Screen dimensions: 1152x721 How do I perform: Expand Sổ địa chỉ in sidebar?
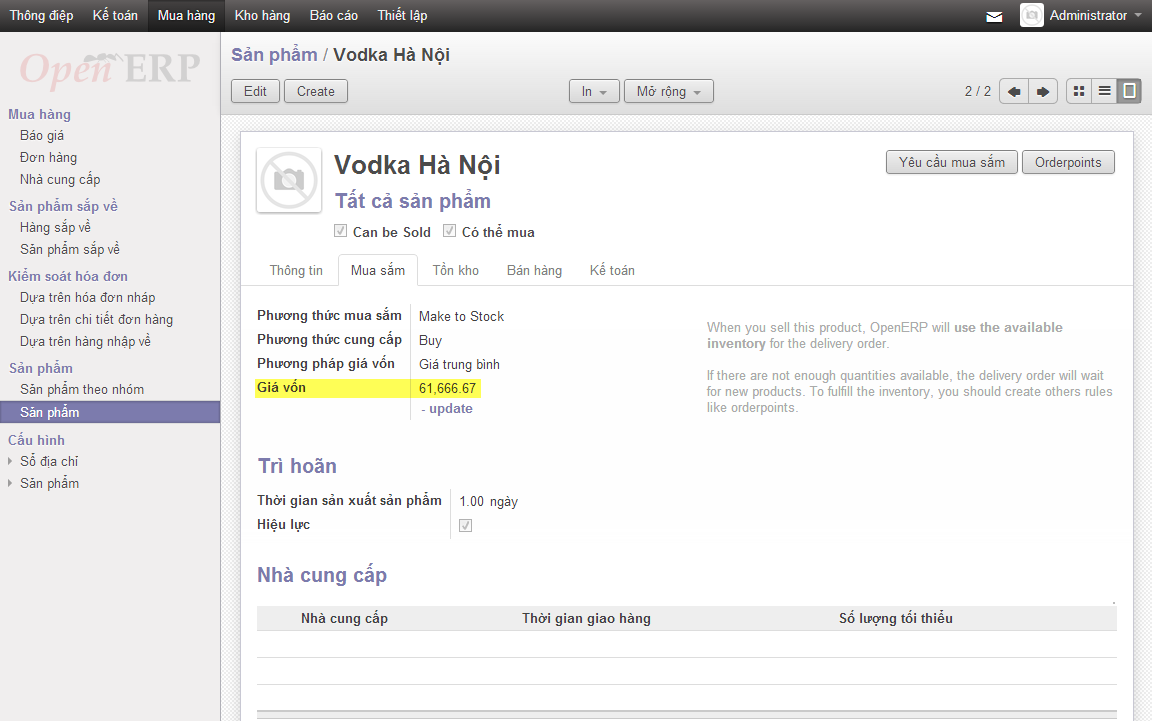48,462
